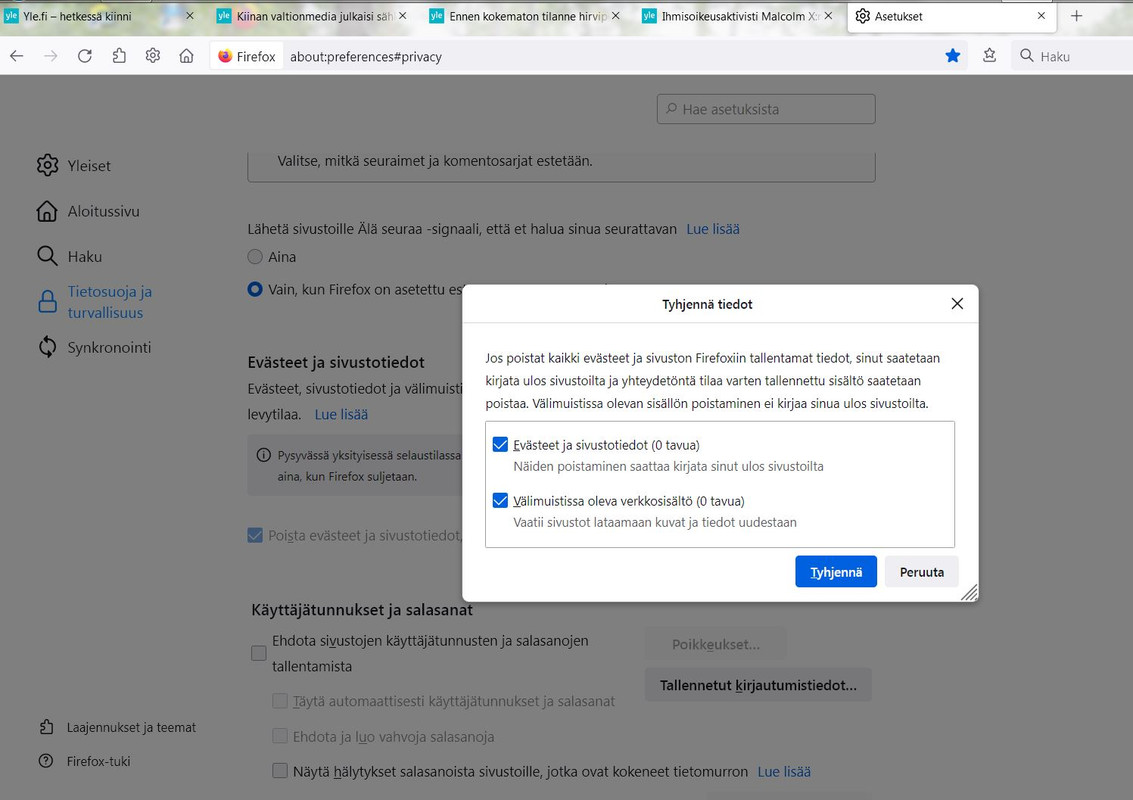Select the Vain, kun Firefox on asetettu radio button
This screenshot has height=800, width=1133.
(x=255, y=289)
